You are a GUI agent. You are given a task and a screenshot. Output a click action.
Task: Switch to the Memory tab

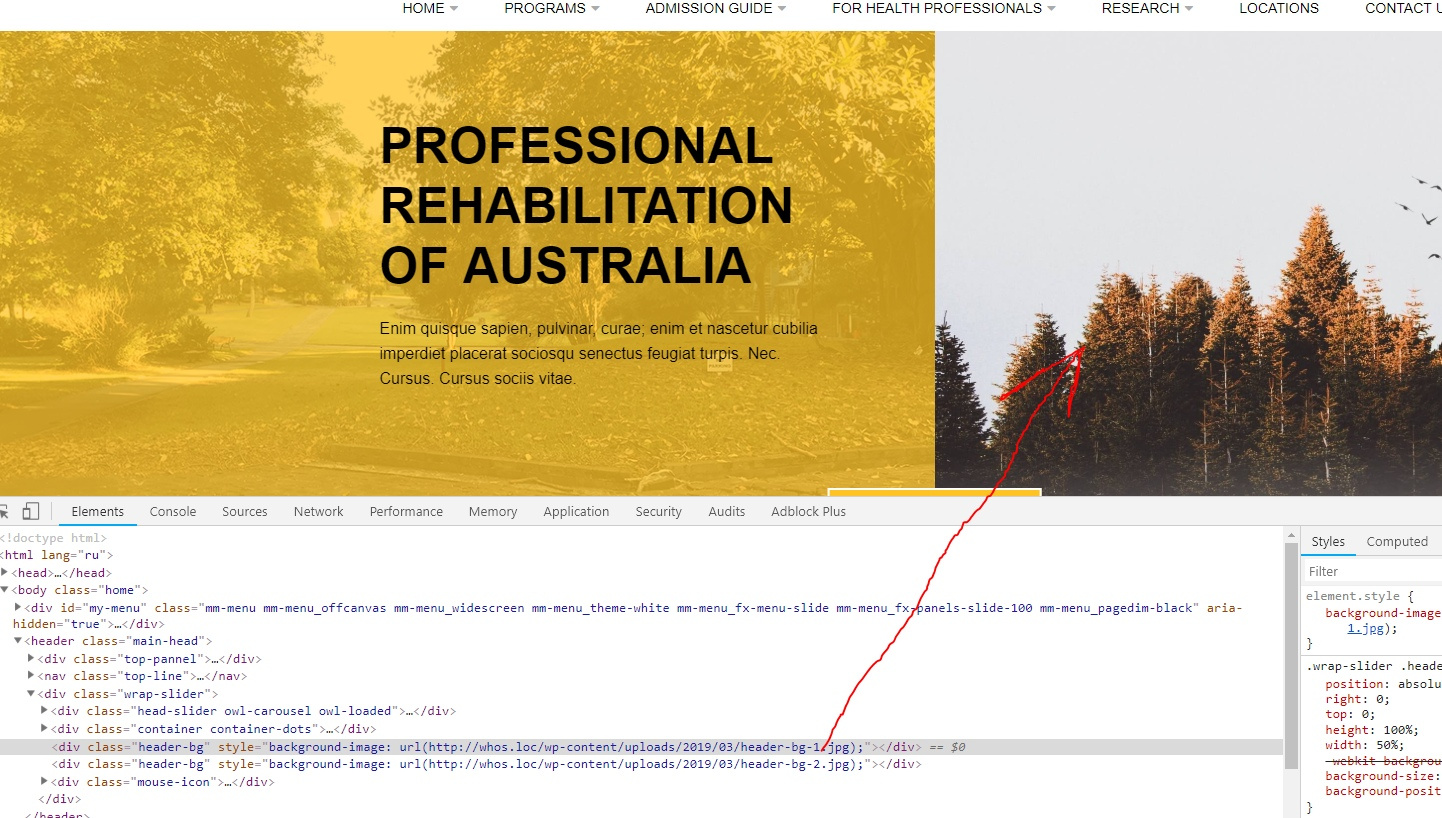point(493,511)
